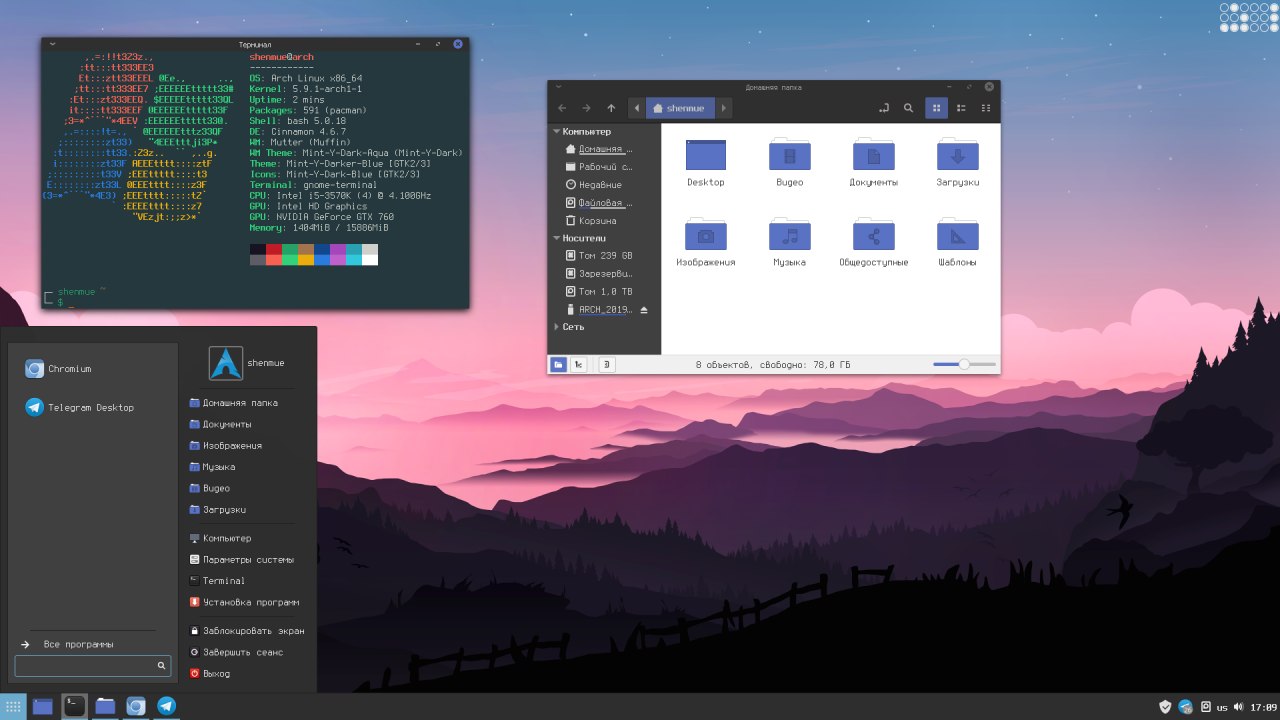Collapse the Компьютер sidebar section
Viewport: 1280px width, 720px height.
557,132
